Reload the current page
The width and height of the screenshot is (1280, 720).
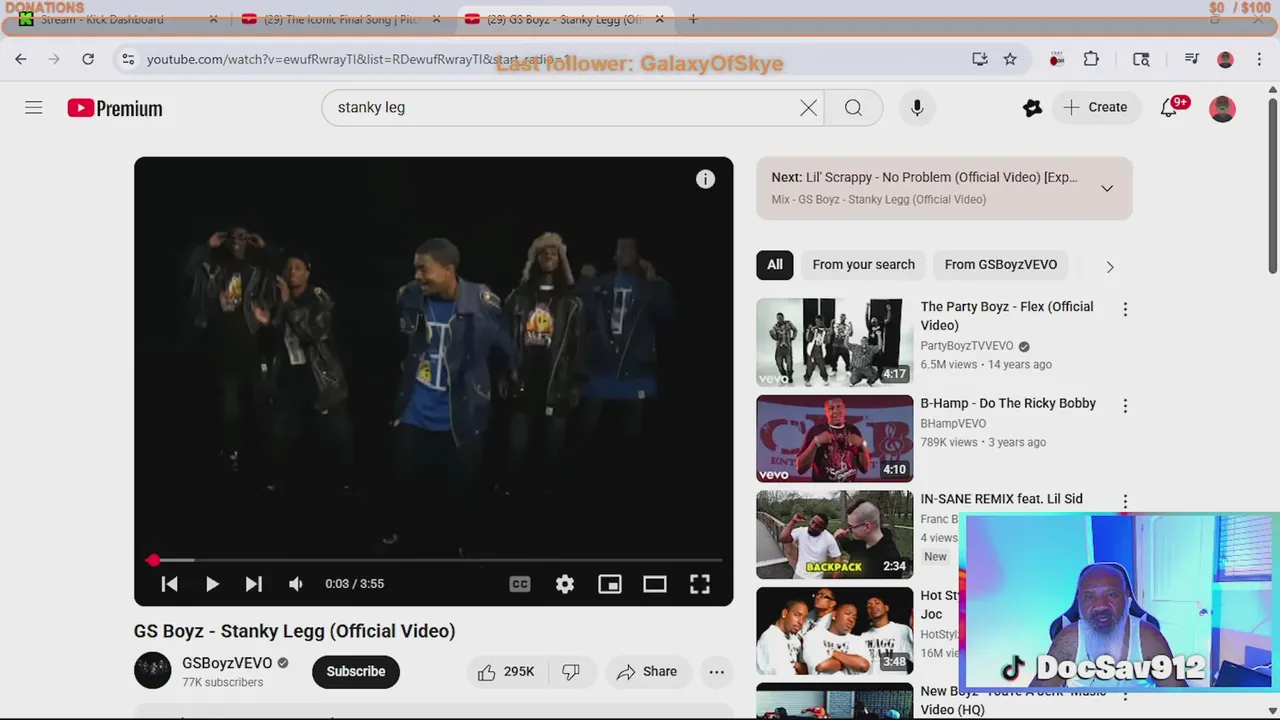pos(88,60)
